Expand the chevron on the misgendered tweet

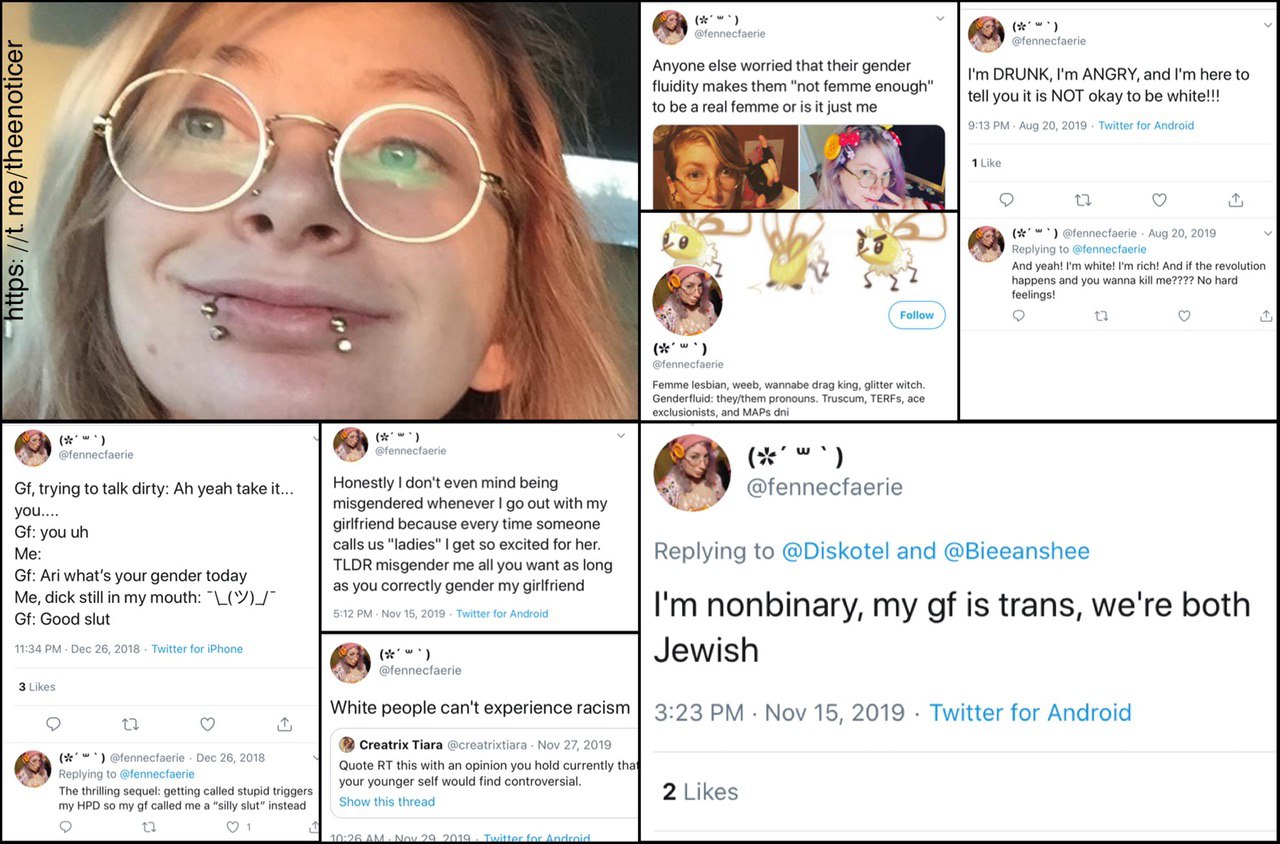pos(621,436)
